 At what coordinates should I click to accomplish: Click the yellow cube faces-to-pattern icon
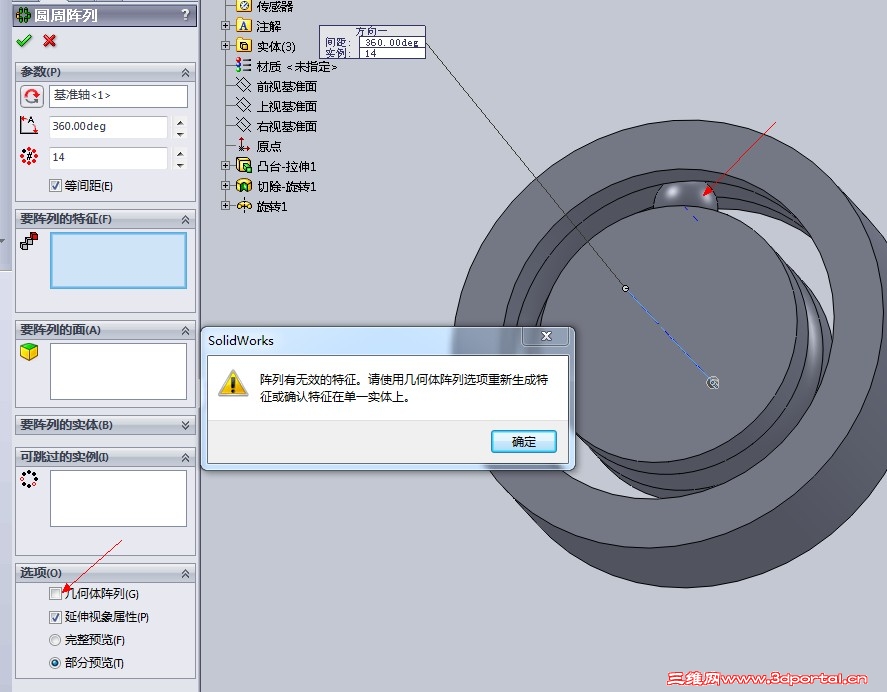coord(29,352)
